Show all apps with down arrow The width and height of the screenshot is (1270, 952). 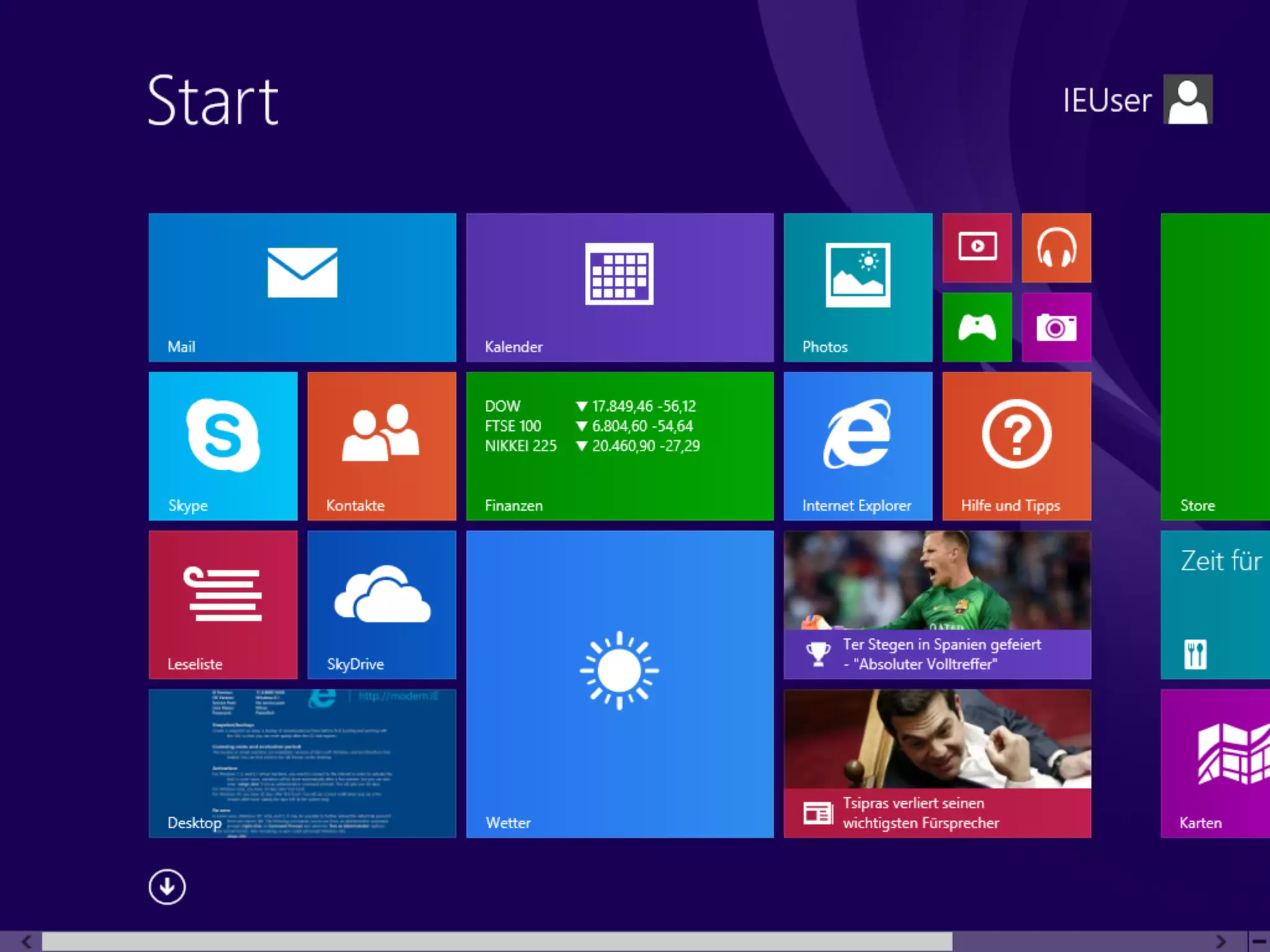[167, 887]
